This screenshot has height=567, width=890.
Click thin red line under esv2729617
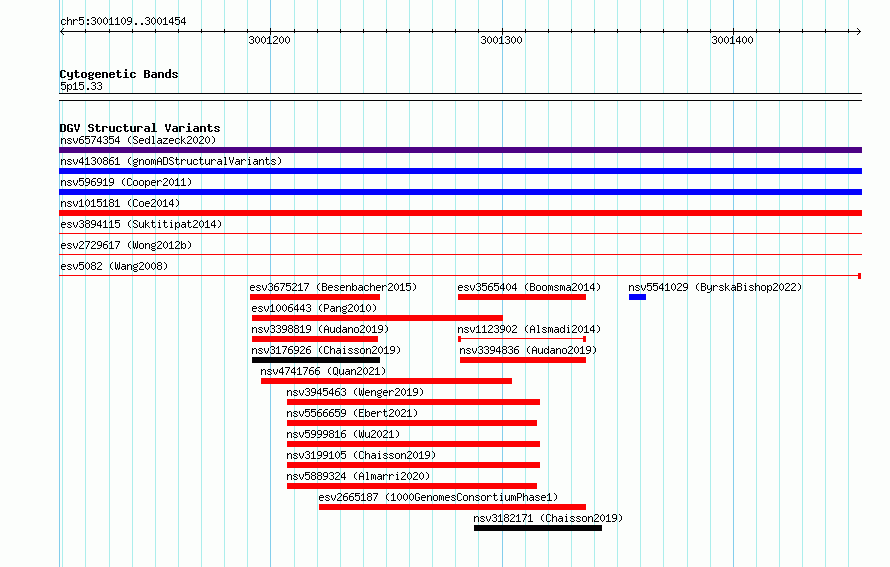coord(460,254)
